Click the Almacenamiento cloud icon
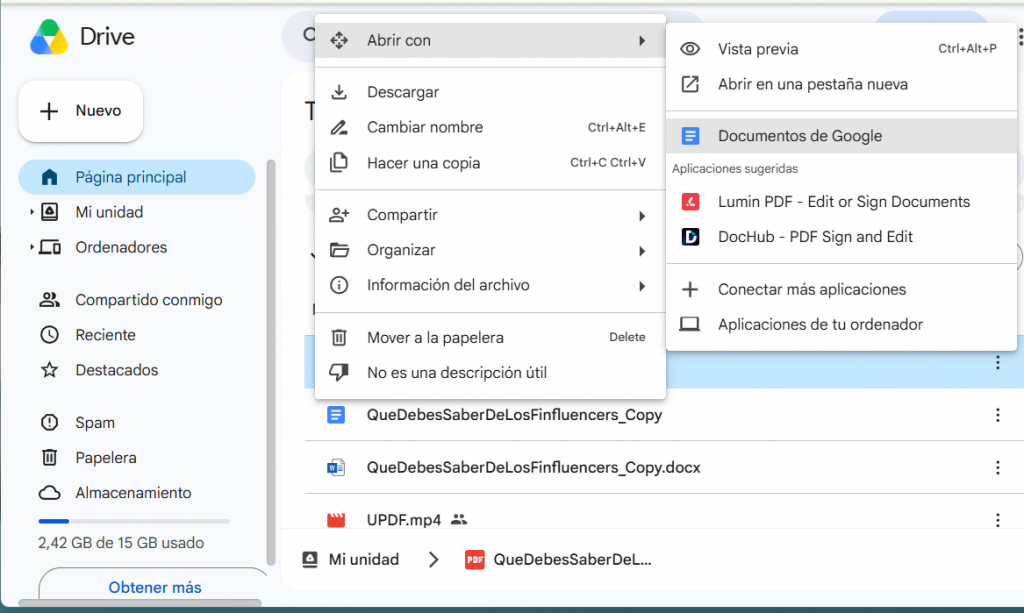Screen dimensions: 1024x613 (x=50, y=493)
